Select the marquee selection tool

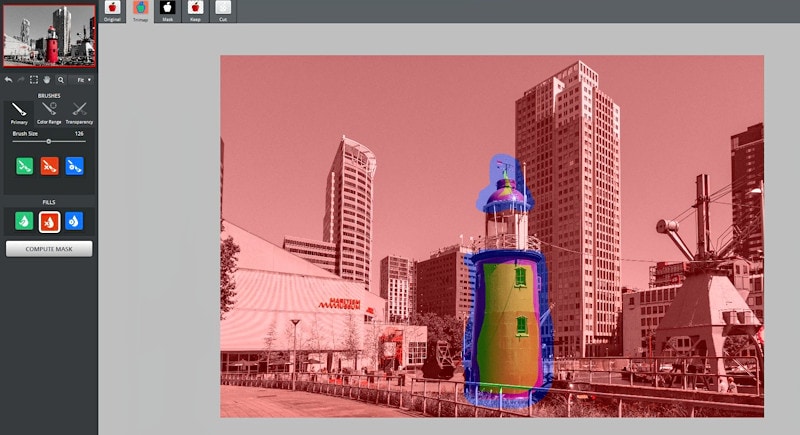pyautogui.click(x=34, y=79)
